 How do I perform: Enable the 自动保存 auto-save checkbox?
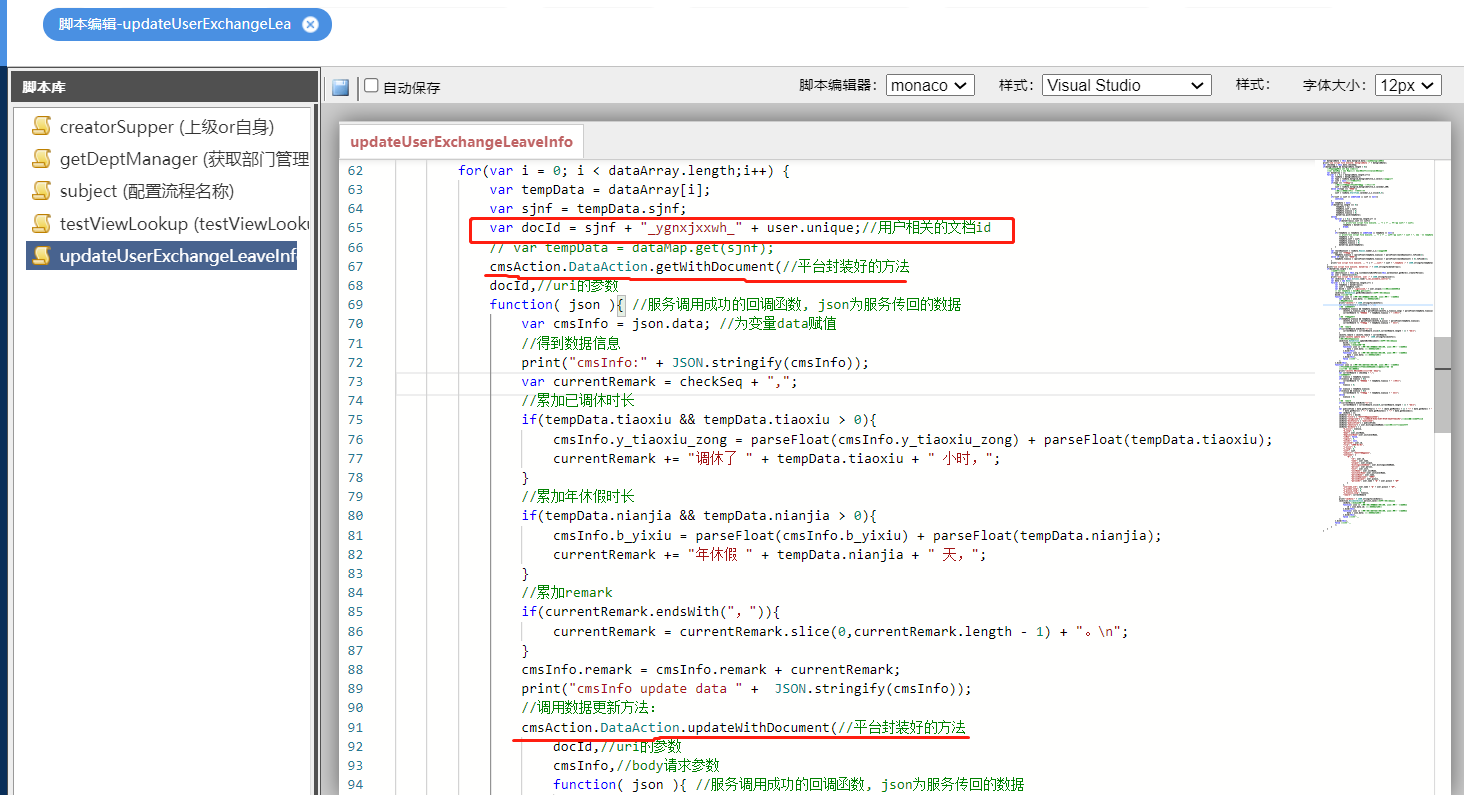tap(371, 86)
